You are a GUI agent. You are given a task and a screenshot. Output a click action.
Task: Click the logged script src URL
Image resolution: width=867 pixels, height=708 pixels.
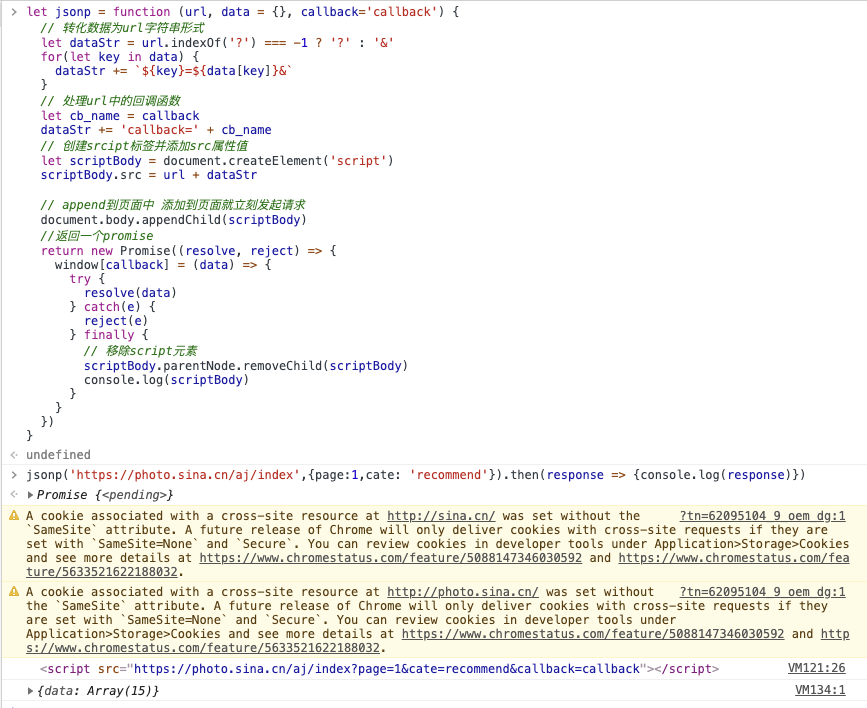[x=387, y=669]
